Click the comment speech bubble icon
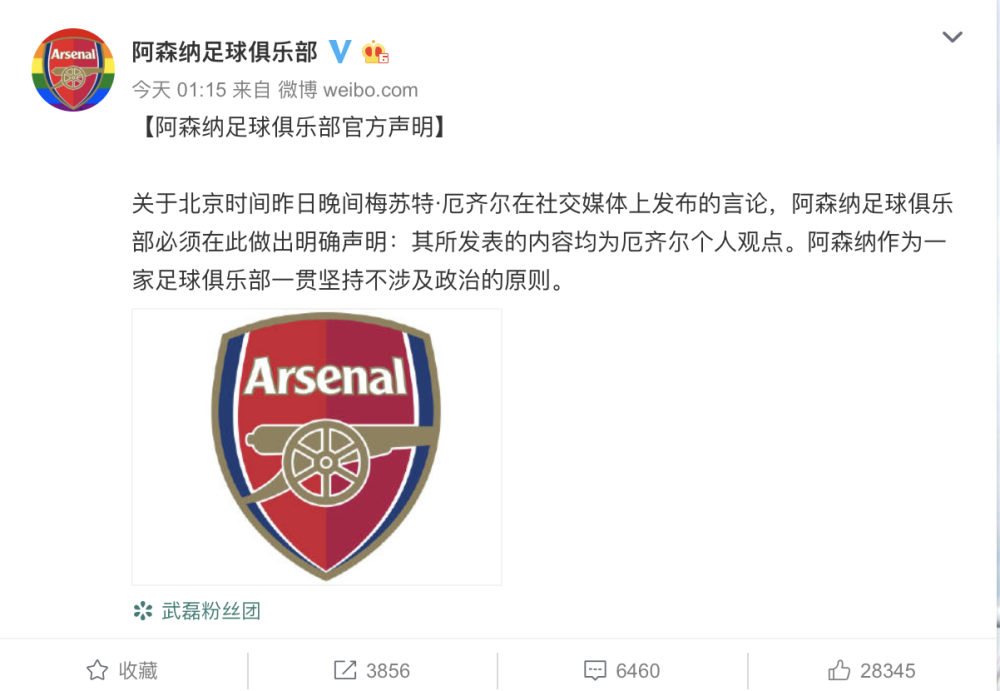This screenshot has height=691, width=1000. tap(594, 670)
